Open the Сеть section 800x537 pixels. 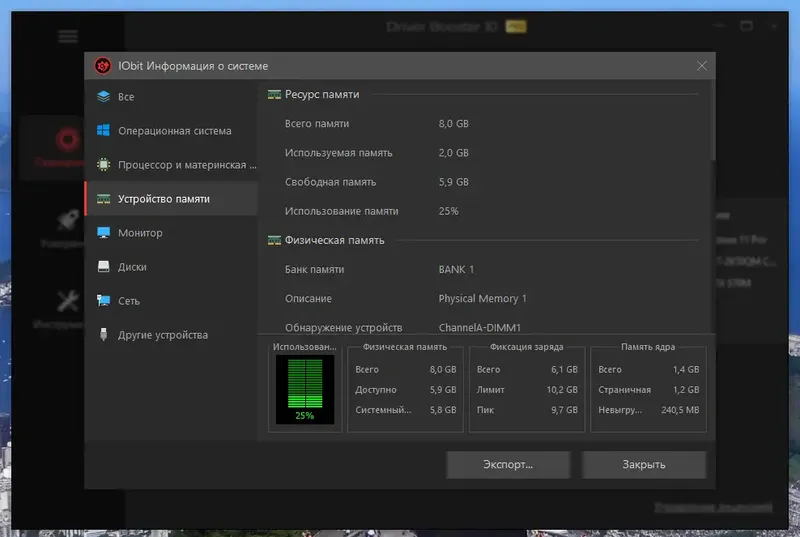(x=171, y=301)
